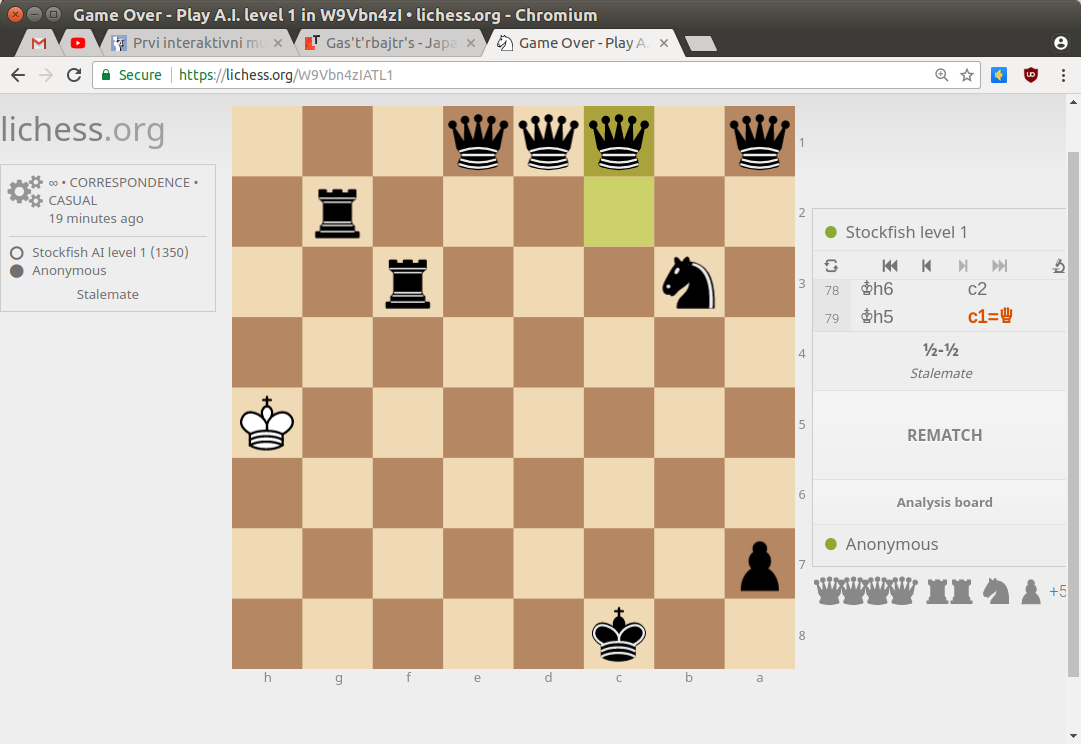Select the c1=Q promotion move

click(990, 316)
